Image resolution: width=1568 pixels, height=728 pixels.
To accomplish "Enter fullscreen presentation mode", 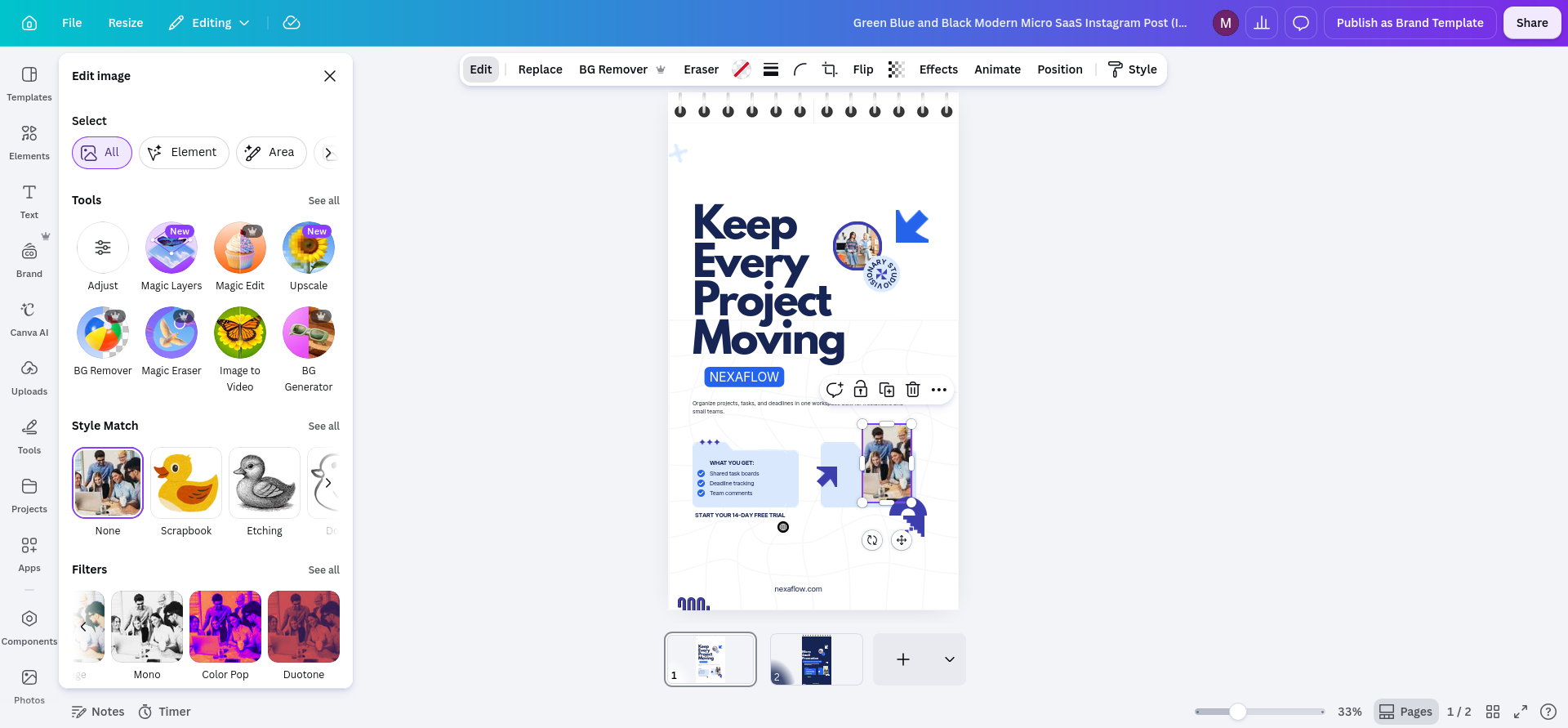I will coord(1521,712).
